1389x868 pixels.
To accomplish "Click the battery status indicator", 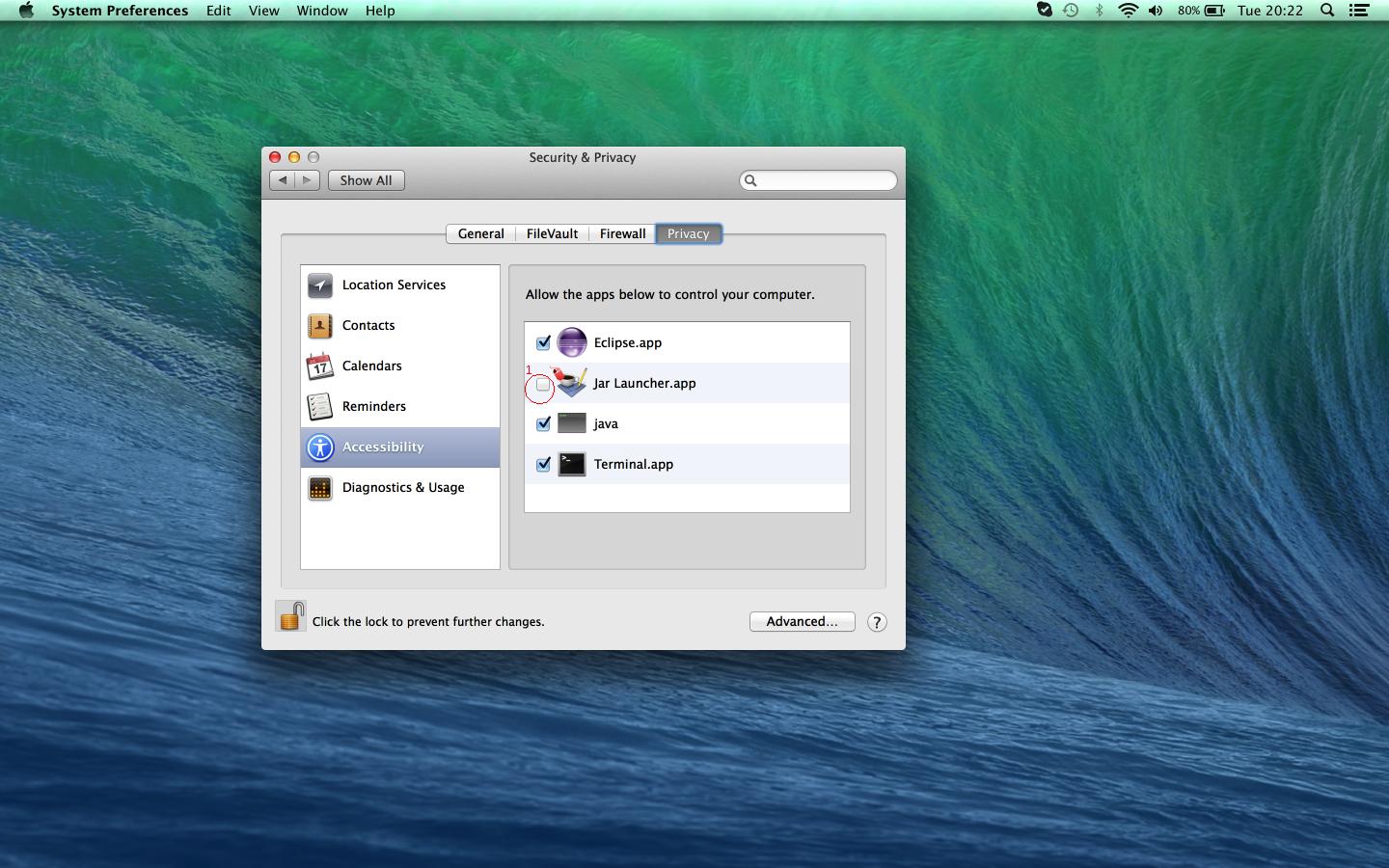I will (1201, 11).
